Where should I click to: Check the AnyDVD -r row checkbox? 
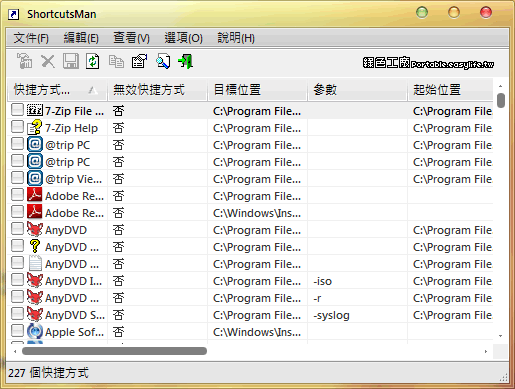pos(17,297)
